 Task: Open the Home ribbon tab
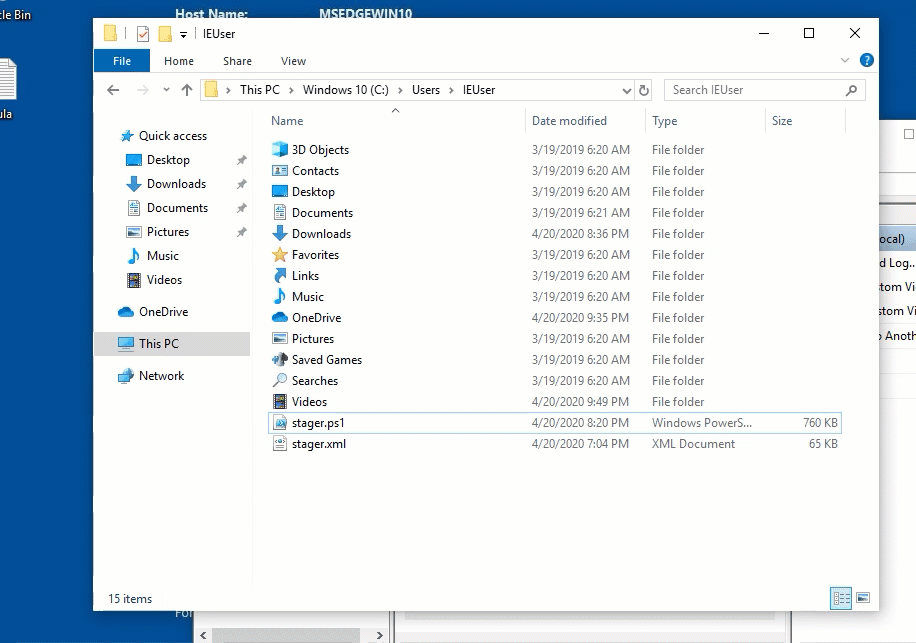click(179, 61)
